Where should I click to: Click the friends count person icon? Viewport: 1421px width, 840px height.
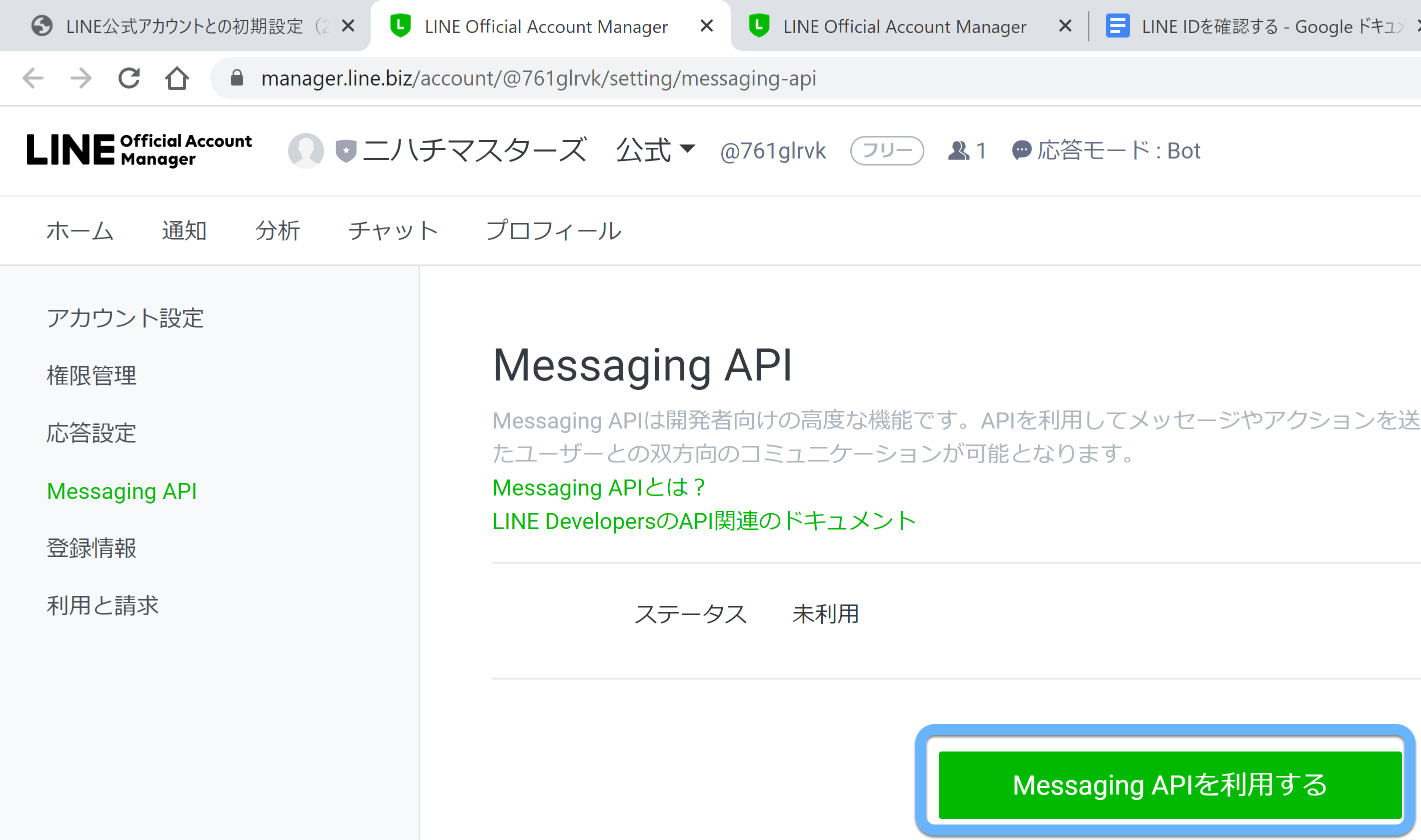(958, 150)
